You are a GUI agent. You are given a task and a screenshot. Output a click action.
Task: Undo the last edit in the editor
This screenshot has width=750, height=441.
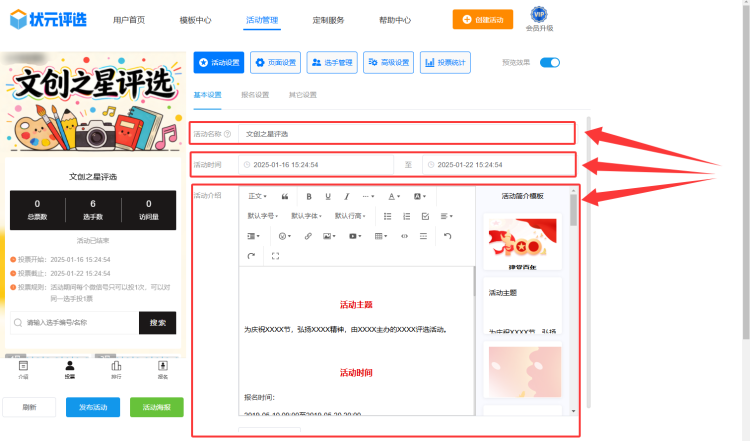(447, 236)
